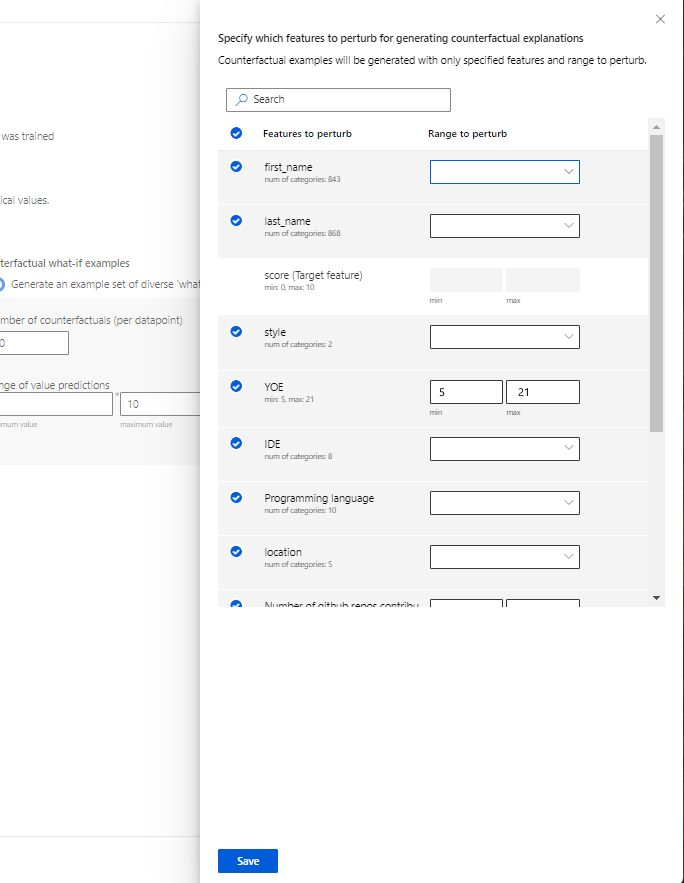
Task: Click the counterfactuals per datapoint field
Action: click(34, 343)
